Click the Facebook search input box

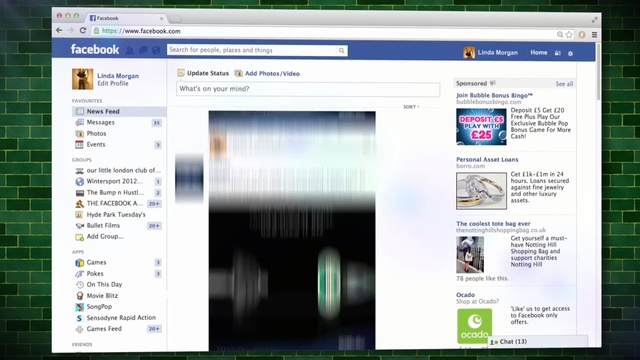pyautogui.click(x=252, y=50)
